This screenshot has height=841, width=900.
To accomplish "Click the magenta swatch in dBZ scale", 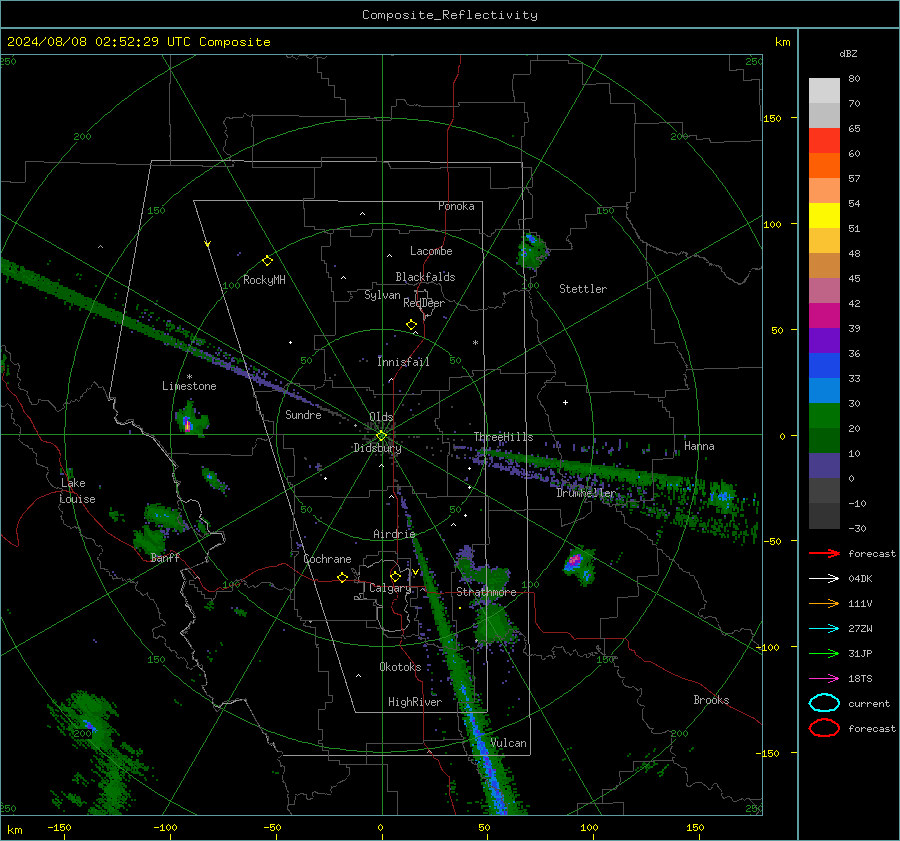I will pyautogui.click(x=824, y=315).
